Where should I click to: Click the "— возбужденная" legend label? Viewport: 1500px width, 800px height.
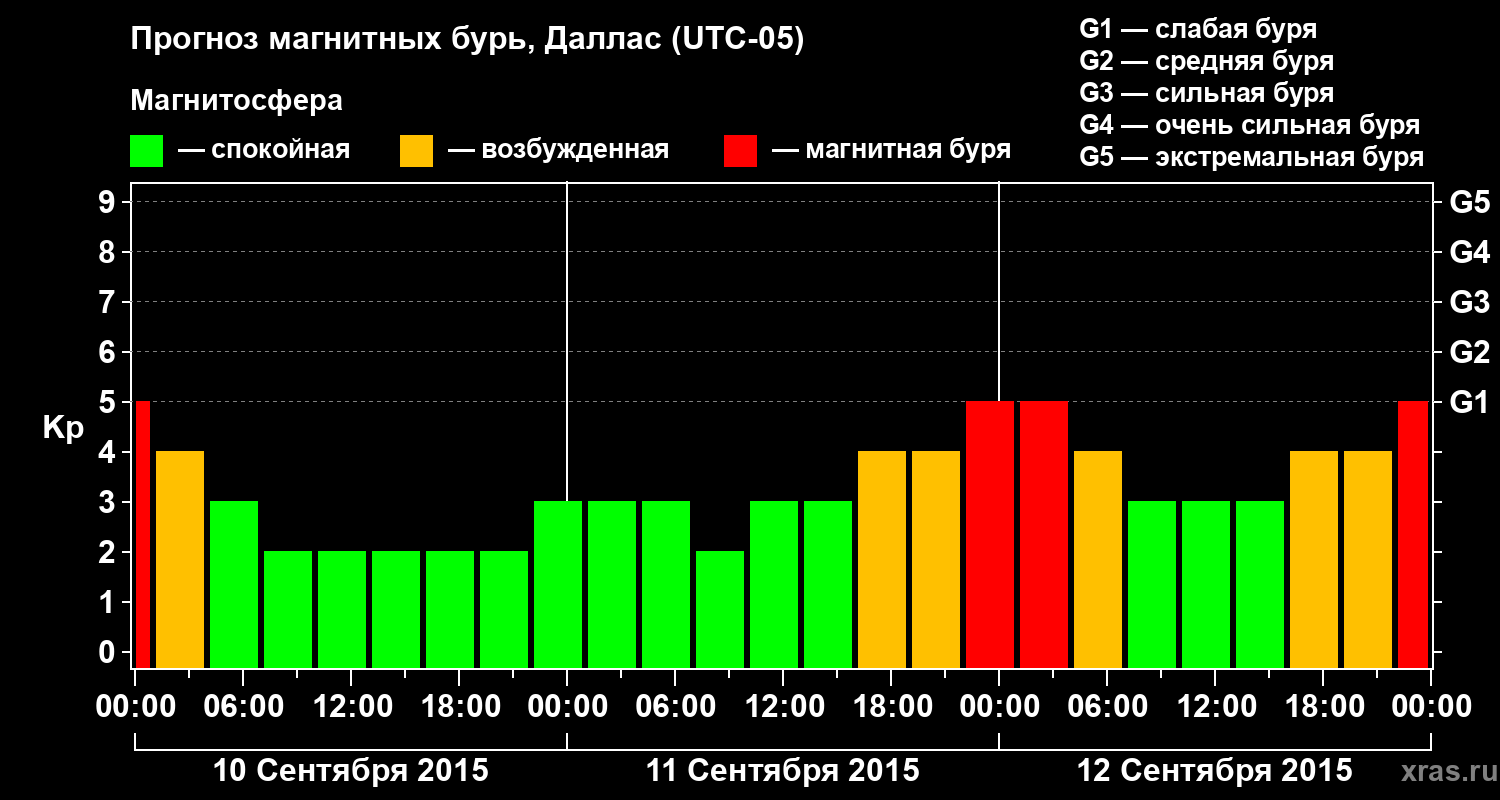pyautogui.click(x=558, y=151)
